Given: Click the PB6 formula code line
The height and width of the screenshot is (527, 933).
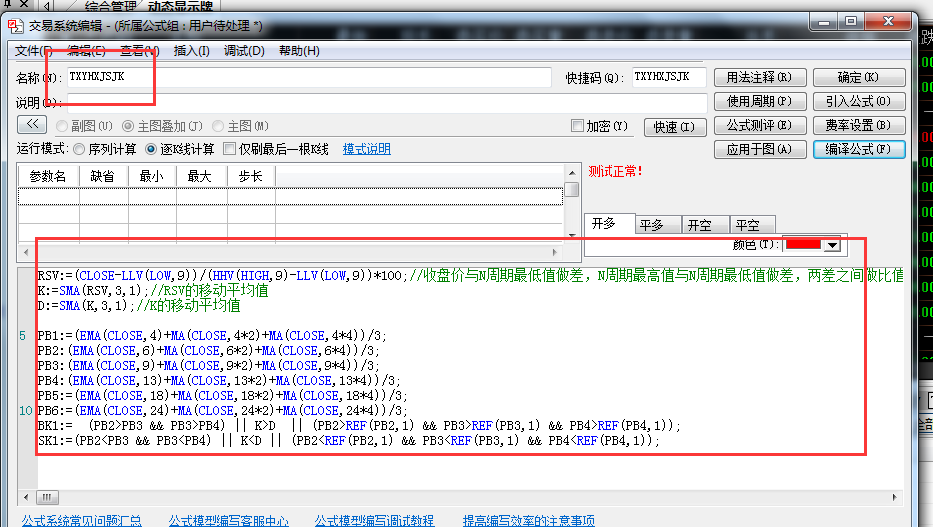Looking at the screenshot, I should click(x=222, y=410).
